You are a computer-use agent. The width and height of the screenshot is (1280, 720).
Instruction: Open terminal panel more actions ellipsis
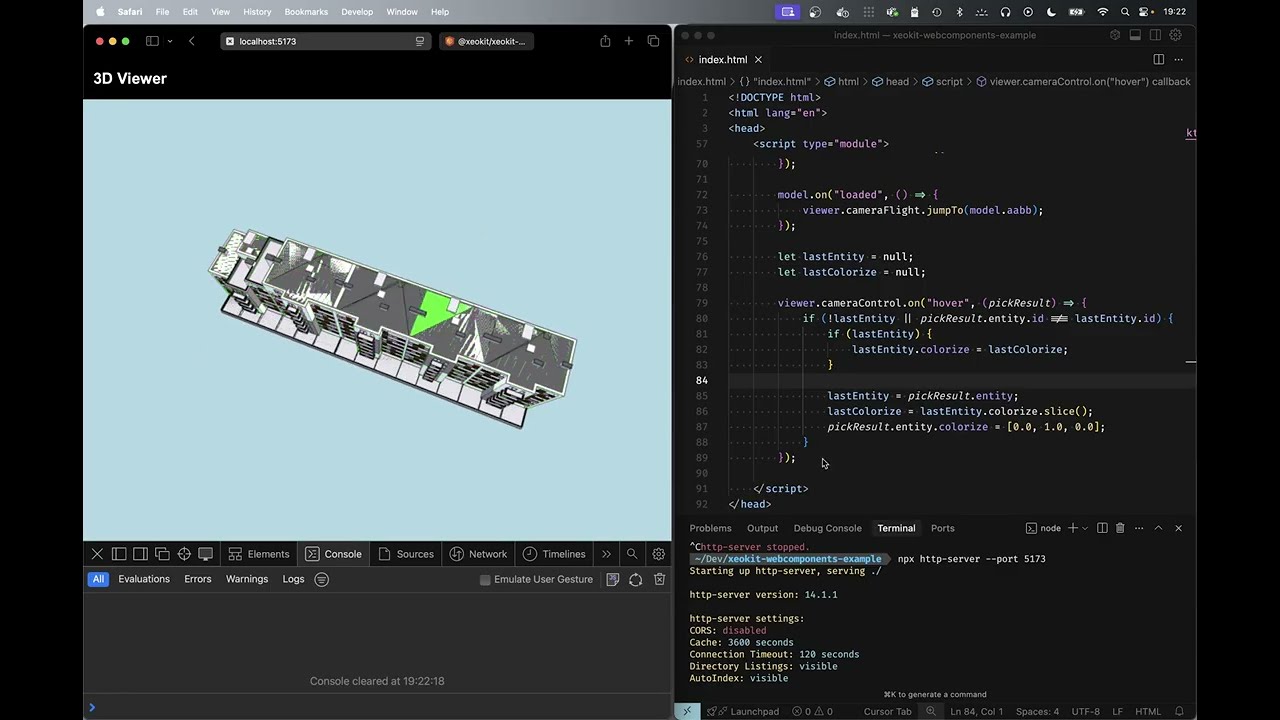pos(1139,528)
